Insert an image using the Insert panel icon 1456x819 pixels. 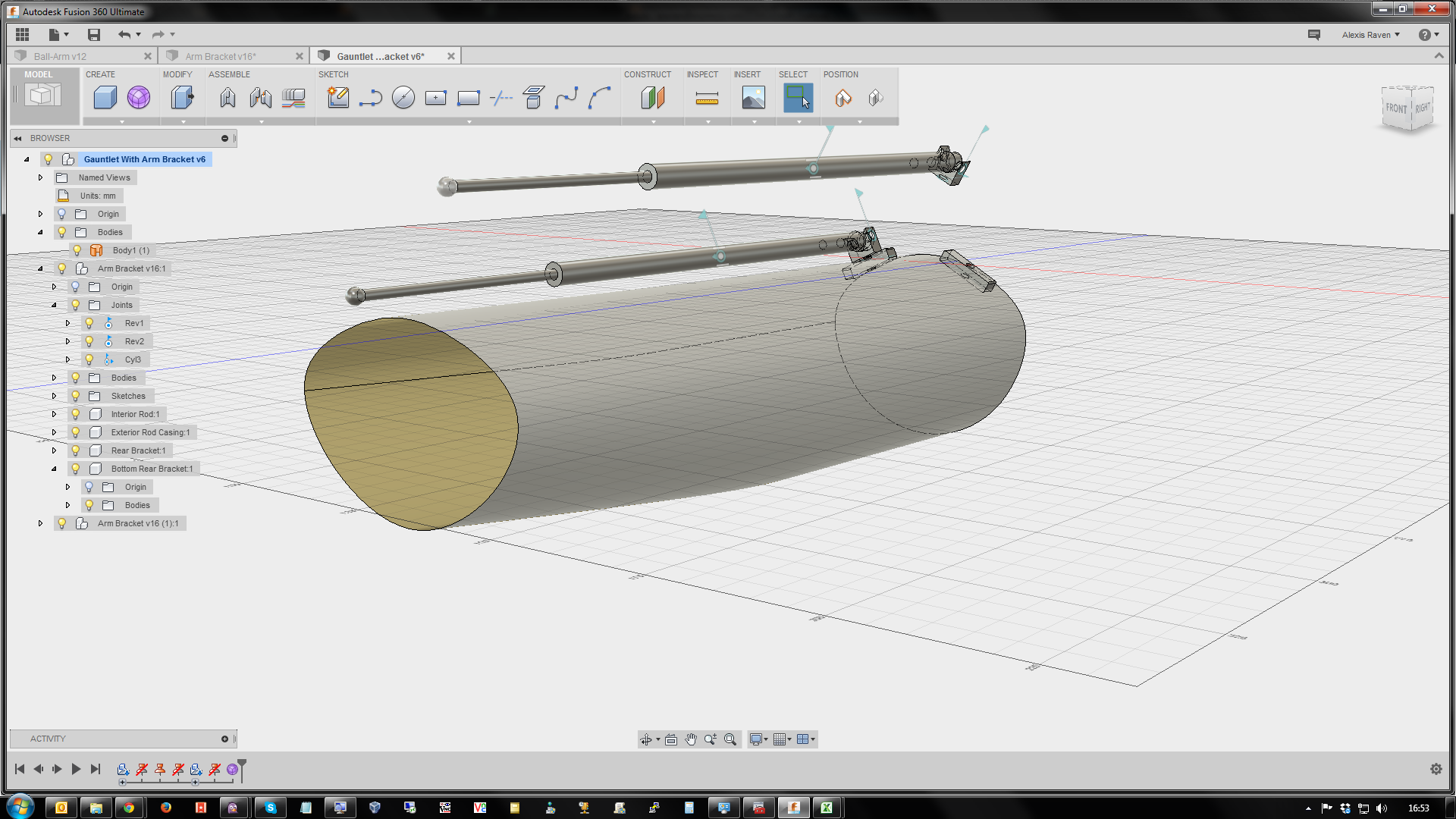tap(752, 97)
